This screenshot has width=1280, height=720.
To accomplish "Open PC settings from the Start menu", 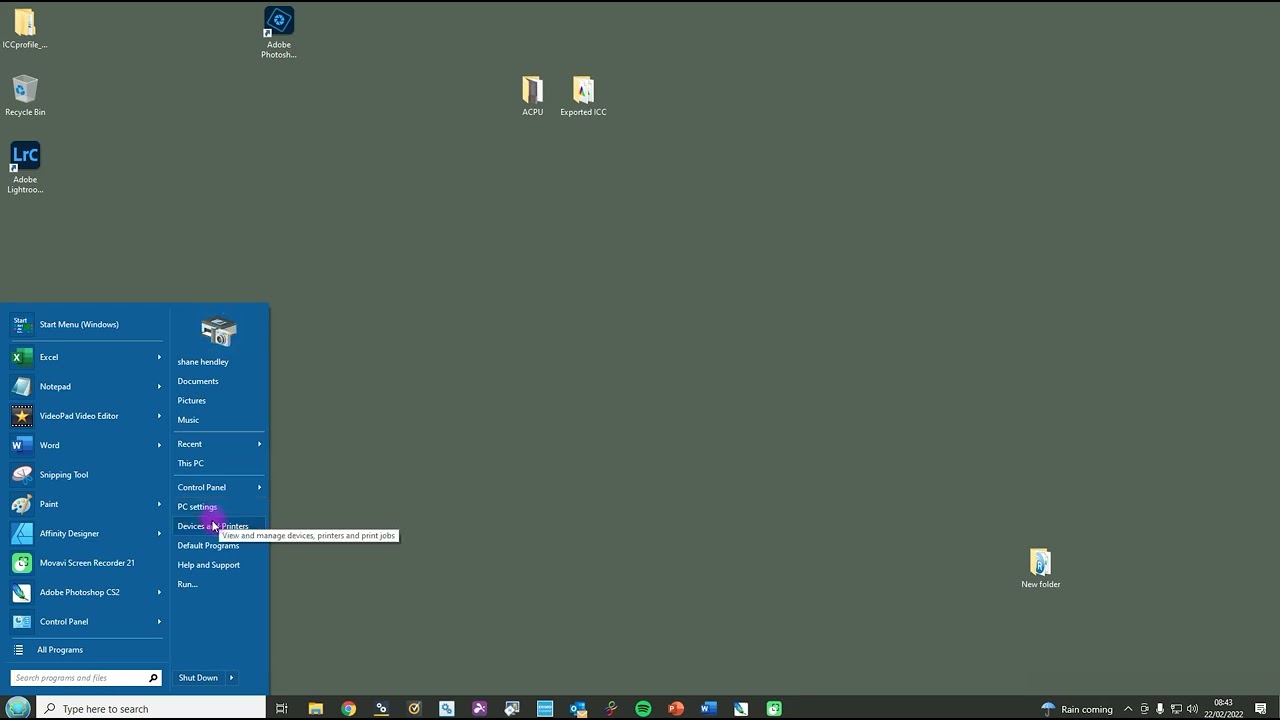I will tap(197, 507).
